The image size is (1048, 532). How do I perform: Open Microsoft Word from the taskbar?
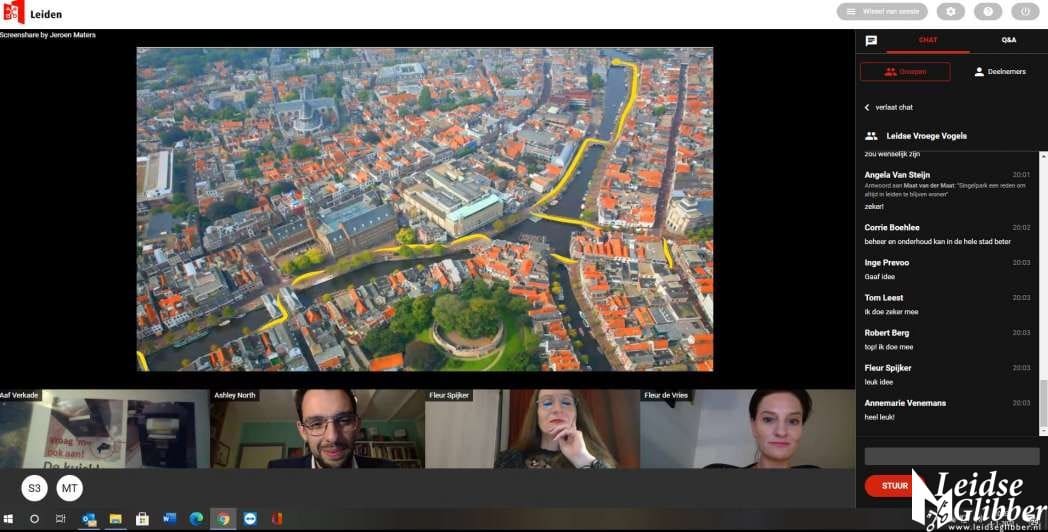click(169, 519)
